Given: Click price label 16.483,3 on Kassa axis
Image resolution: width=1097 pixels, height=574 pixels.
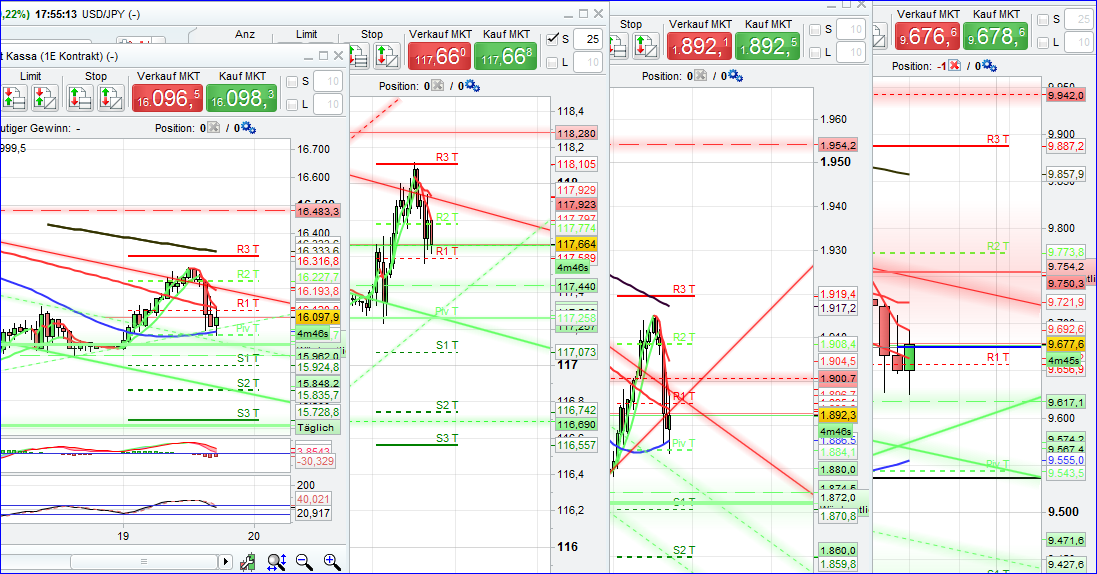Looking at the screenshot, I should pyautogui.click(x=318, y=211).
